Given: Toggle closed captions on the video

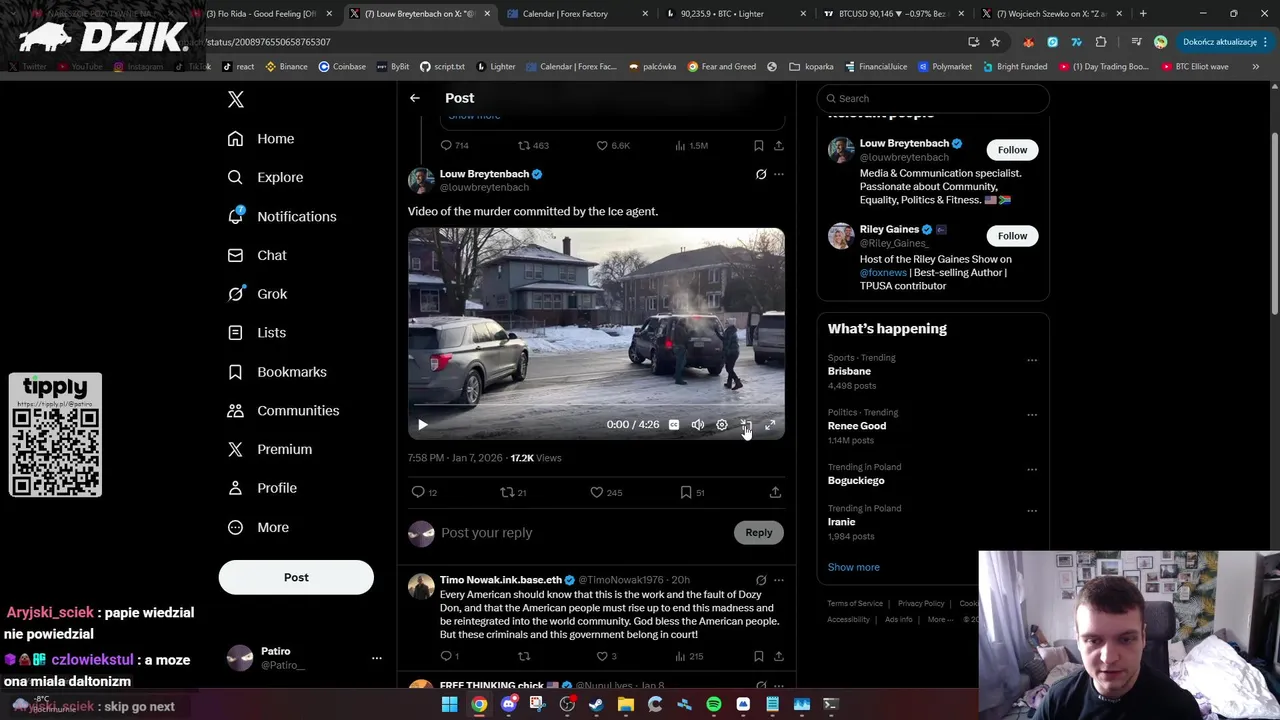Looking at the screenshot, I should click(x=674, y=425).
